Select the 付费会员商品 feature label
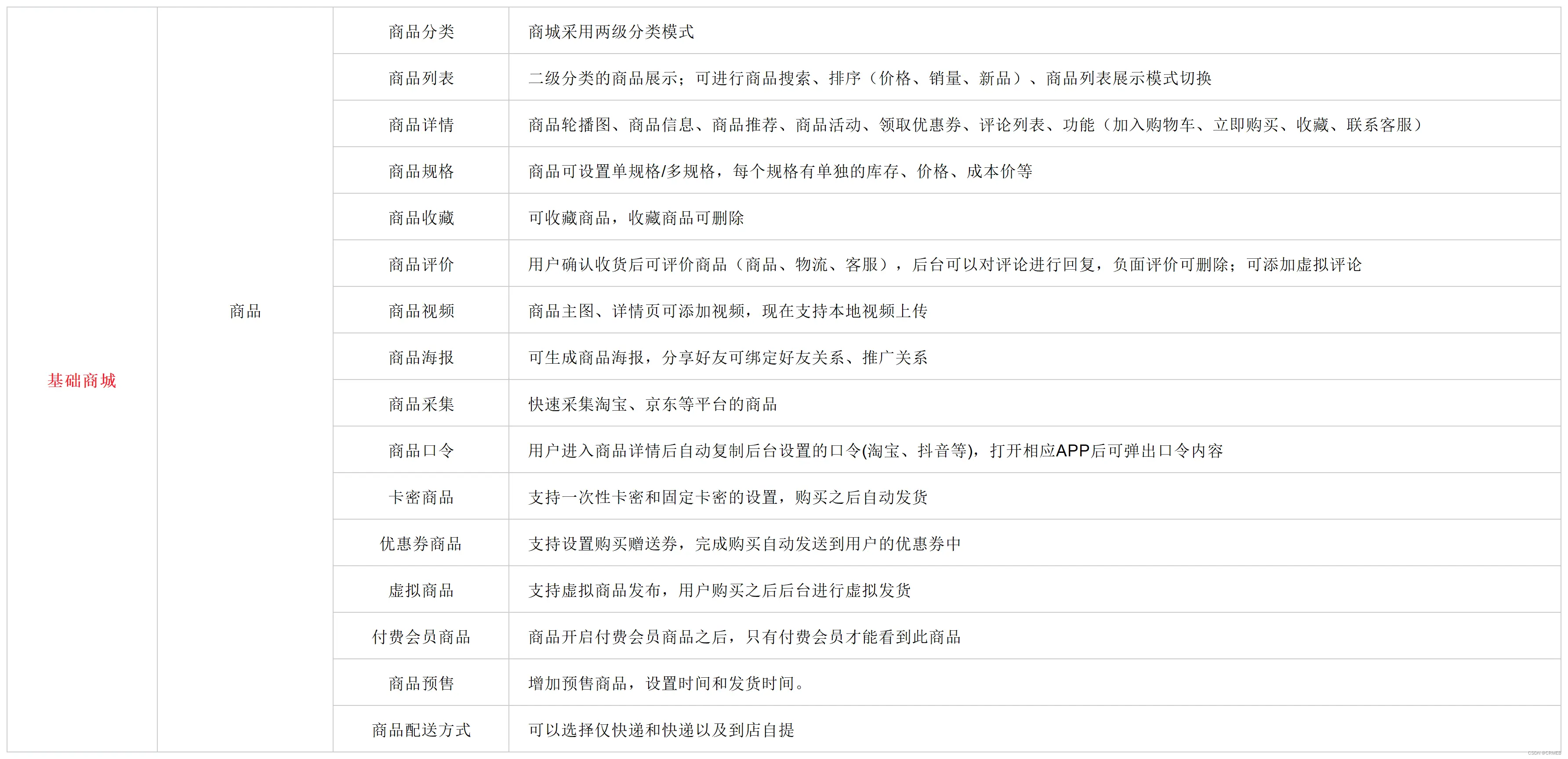 coord(421,637)
